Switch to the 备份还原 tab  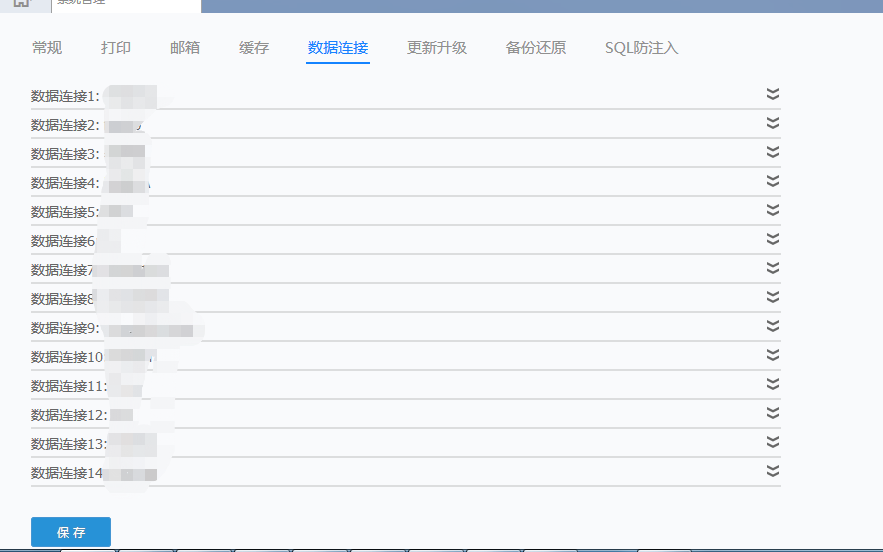click(536, 48)
